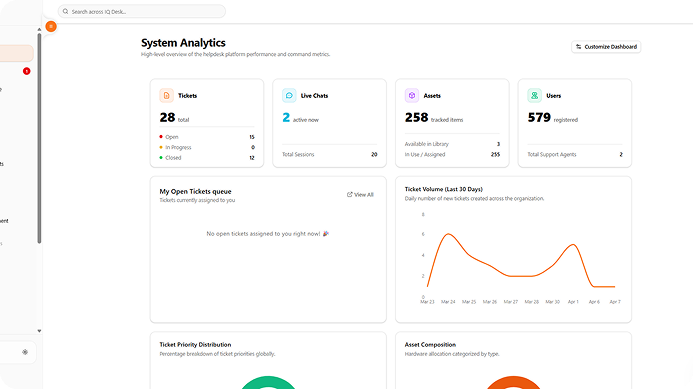Screen dimensions: 693x389
Task: Click the Mar 24 peak on ticket chart
Action: click(x=448, y=234)
